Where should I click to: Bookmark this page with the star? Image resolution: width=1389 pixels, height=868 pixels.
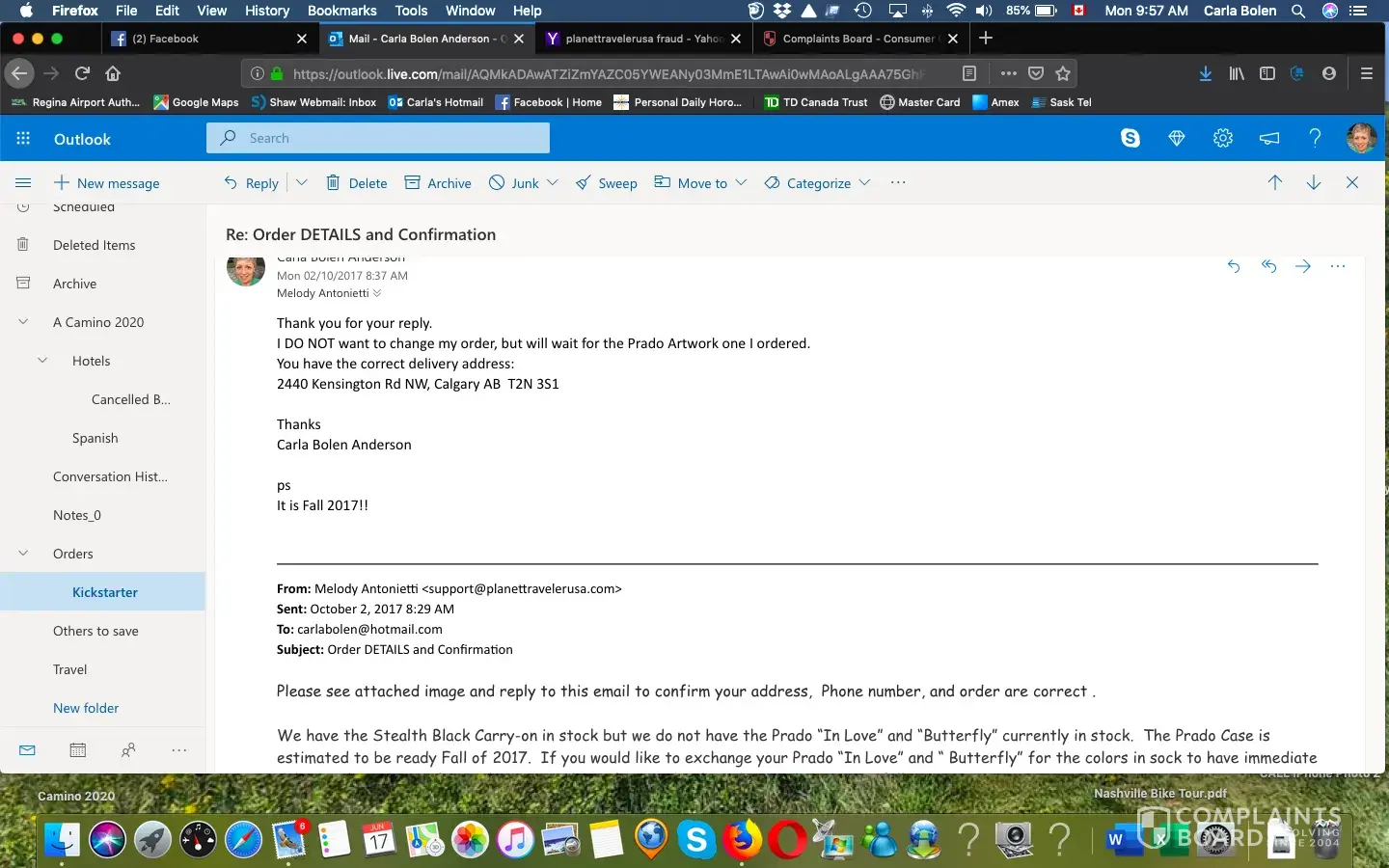(1063, 73)
